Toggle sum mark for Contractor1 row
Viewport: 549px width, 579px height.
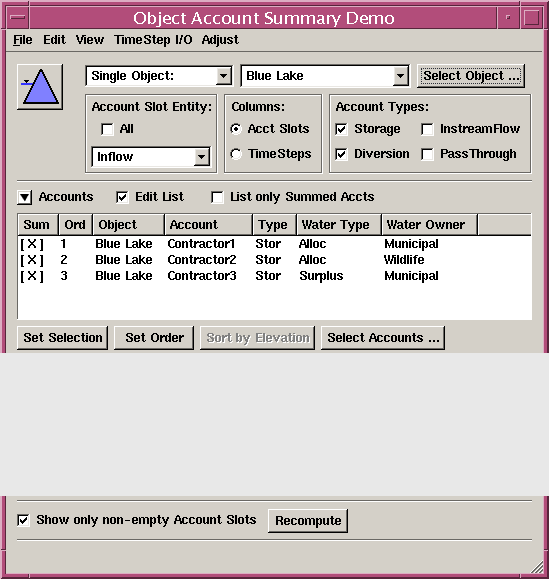point(32,244)
